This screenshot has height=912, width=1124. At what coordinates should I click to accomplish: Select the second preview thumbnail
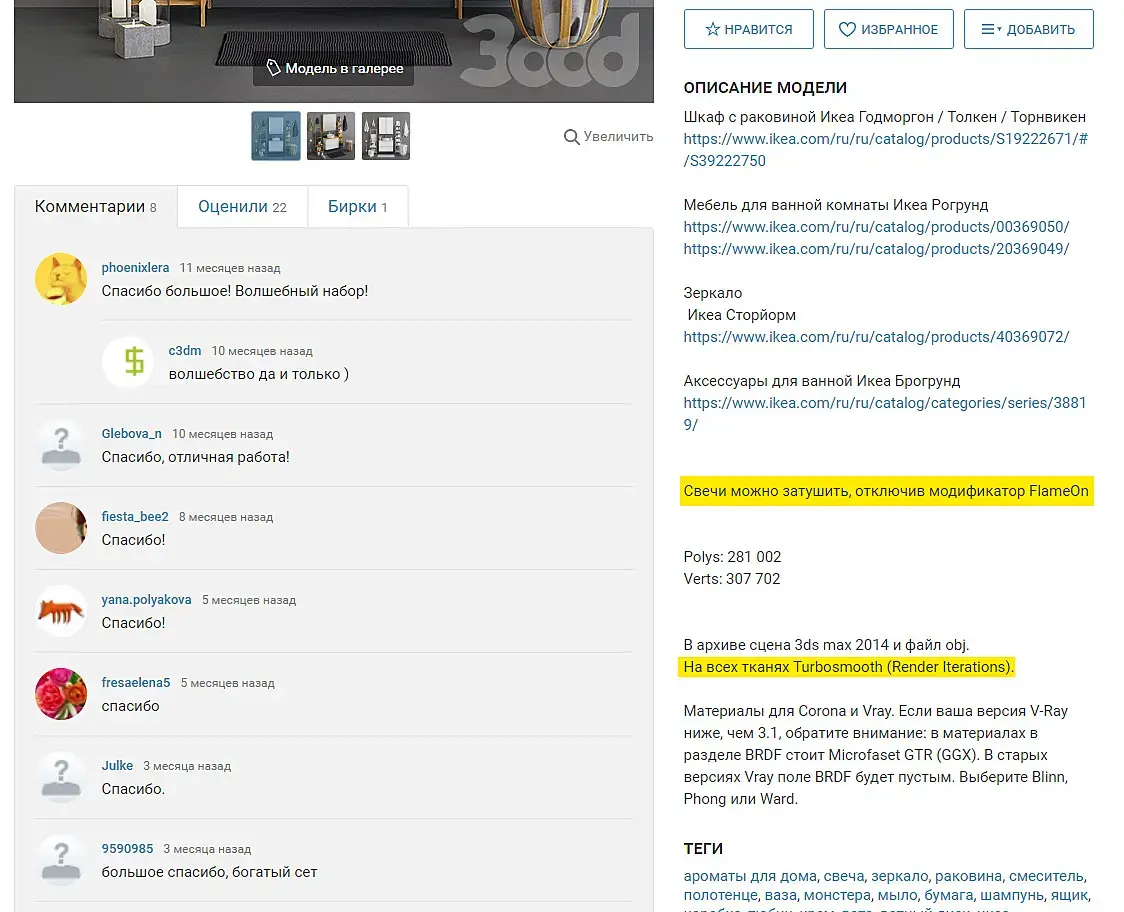(x=330, y=136)
